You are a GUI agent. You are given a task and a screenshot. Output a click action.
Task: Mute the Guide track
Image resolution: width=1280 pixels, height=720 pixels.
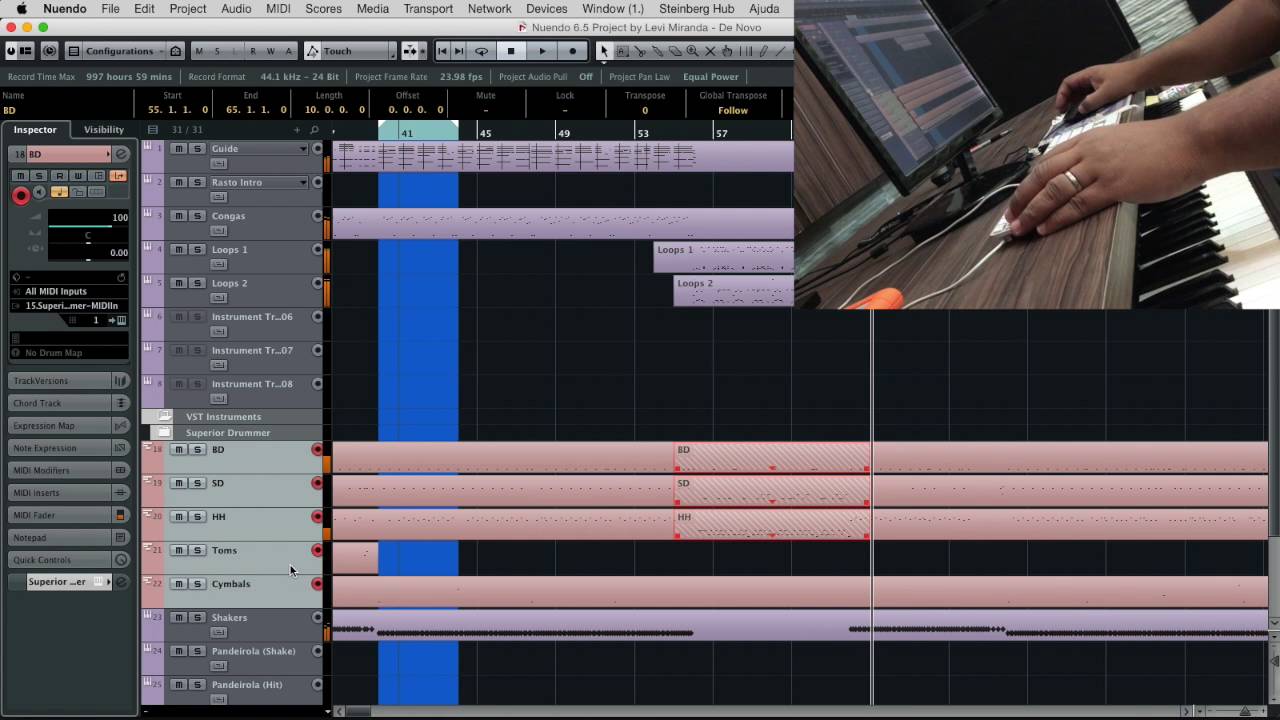179,149
